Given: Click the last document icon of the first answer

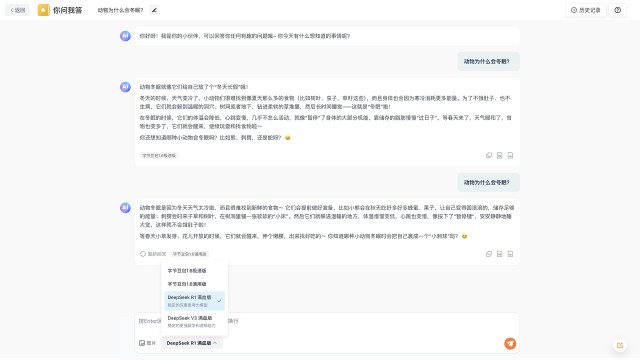Looking at the screenshot, I should pyautogui.click(x=510, y=156).
